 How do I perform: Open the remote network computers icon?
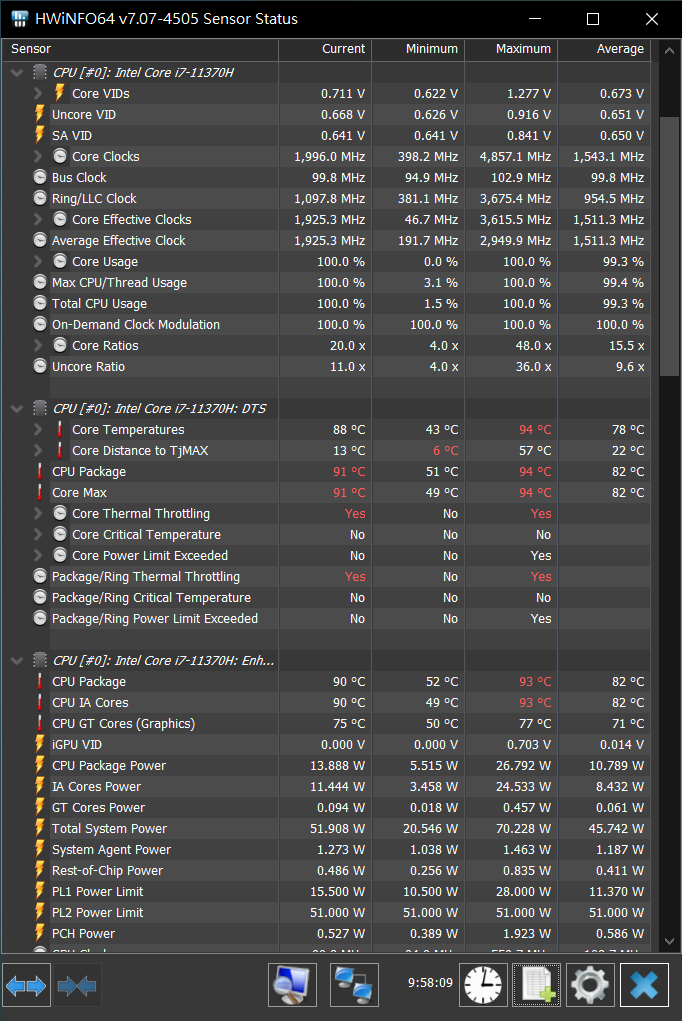pos(354,985)
